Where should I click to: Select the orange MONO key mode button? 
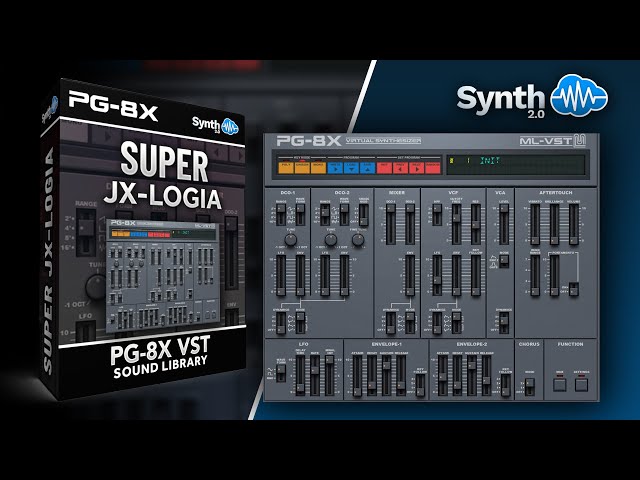tap(318, 167)
